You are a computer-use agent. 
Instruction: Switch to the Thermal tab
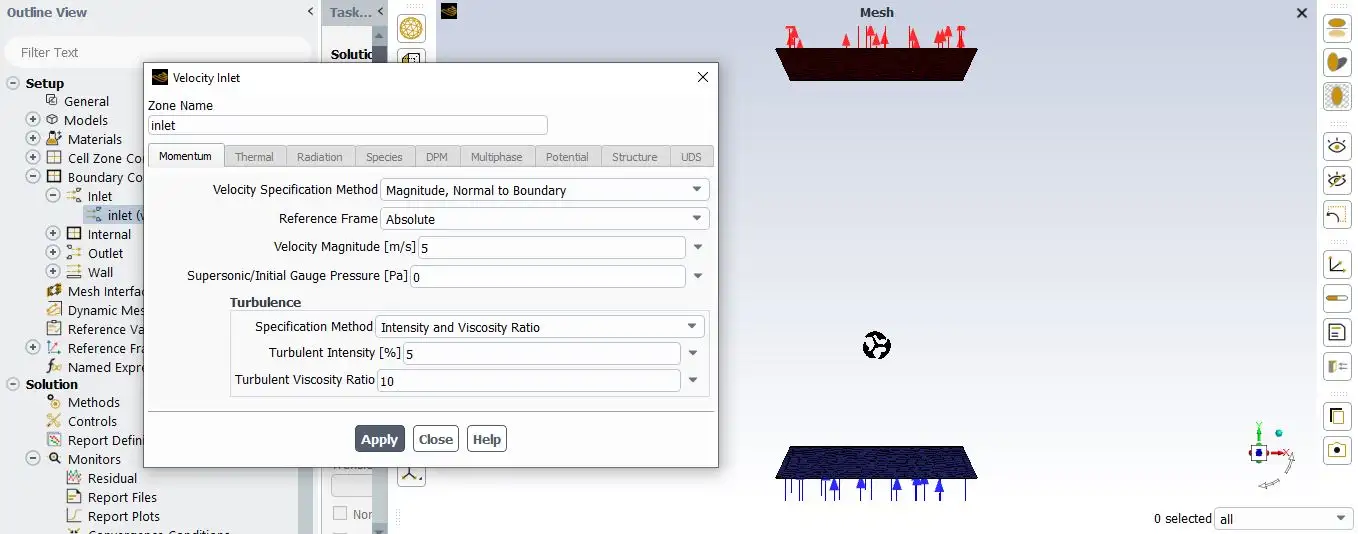254,157
